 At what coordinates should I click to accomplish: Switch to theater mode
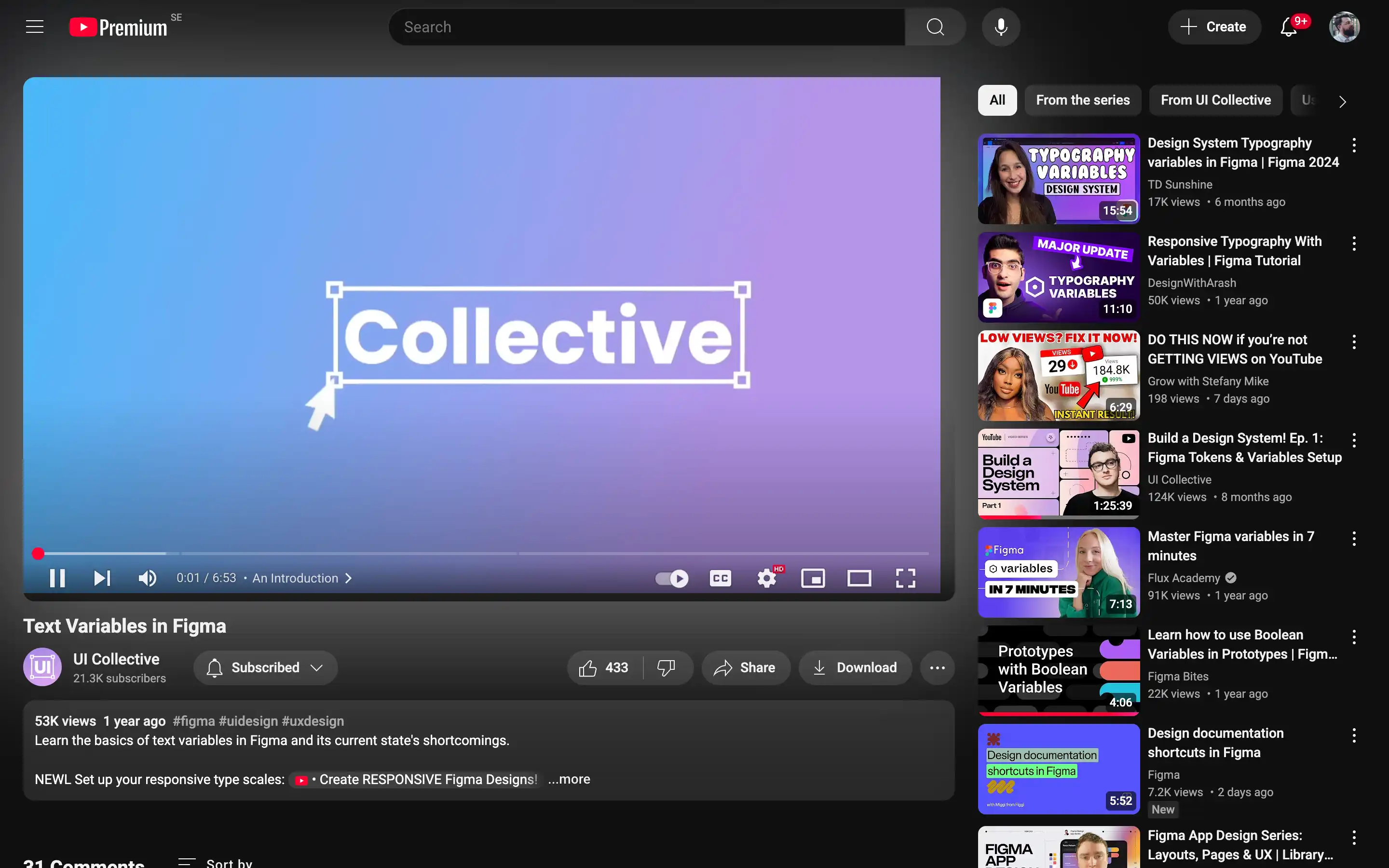click(859, 578)
